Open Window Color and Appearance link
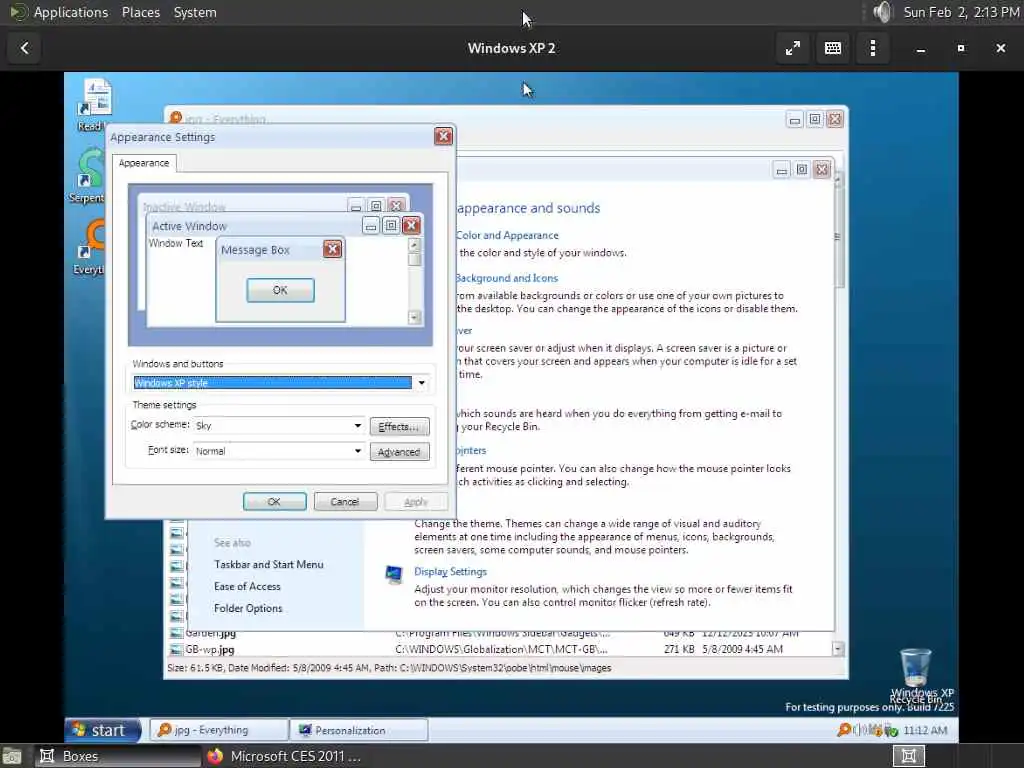Viewport: 1024px width, 768px height. pos(507,235)
